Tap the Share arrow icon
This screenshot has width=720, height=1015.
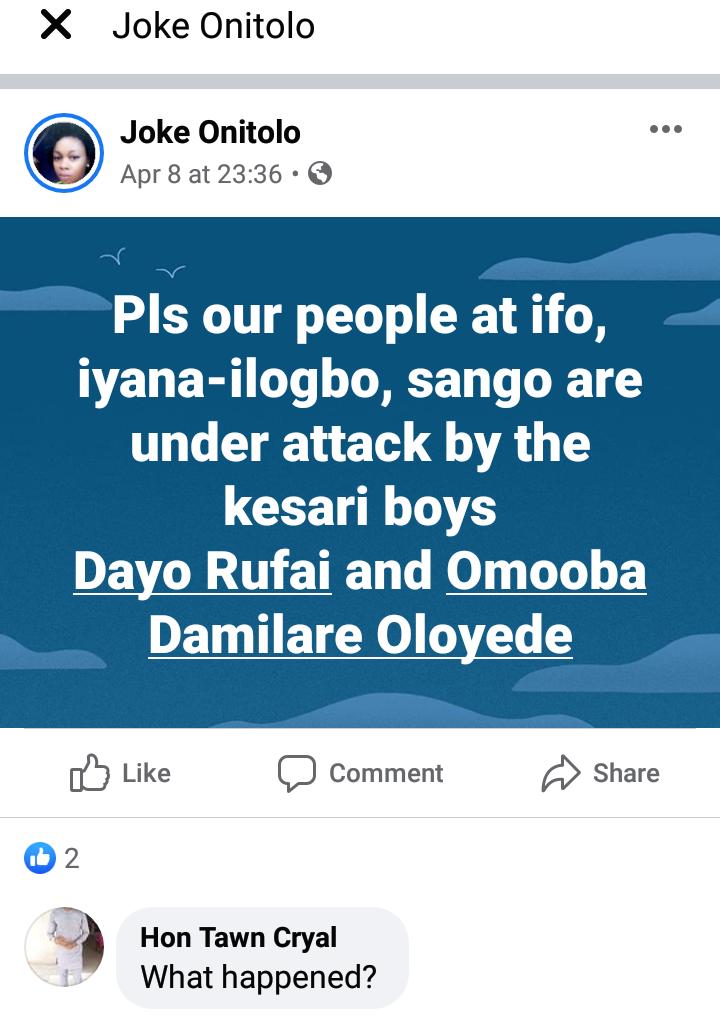(561, 773)
